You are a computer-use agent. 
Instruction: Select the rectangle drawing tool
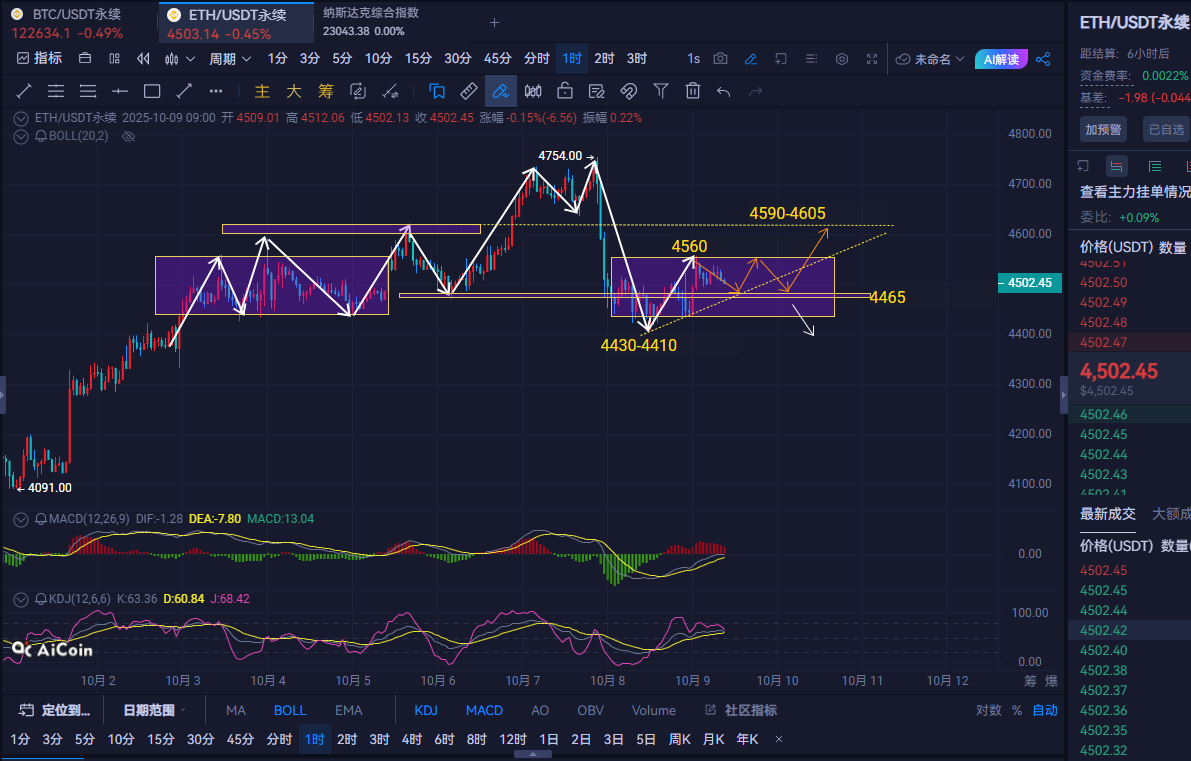152,92
